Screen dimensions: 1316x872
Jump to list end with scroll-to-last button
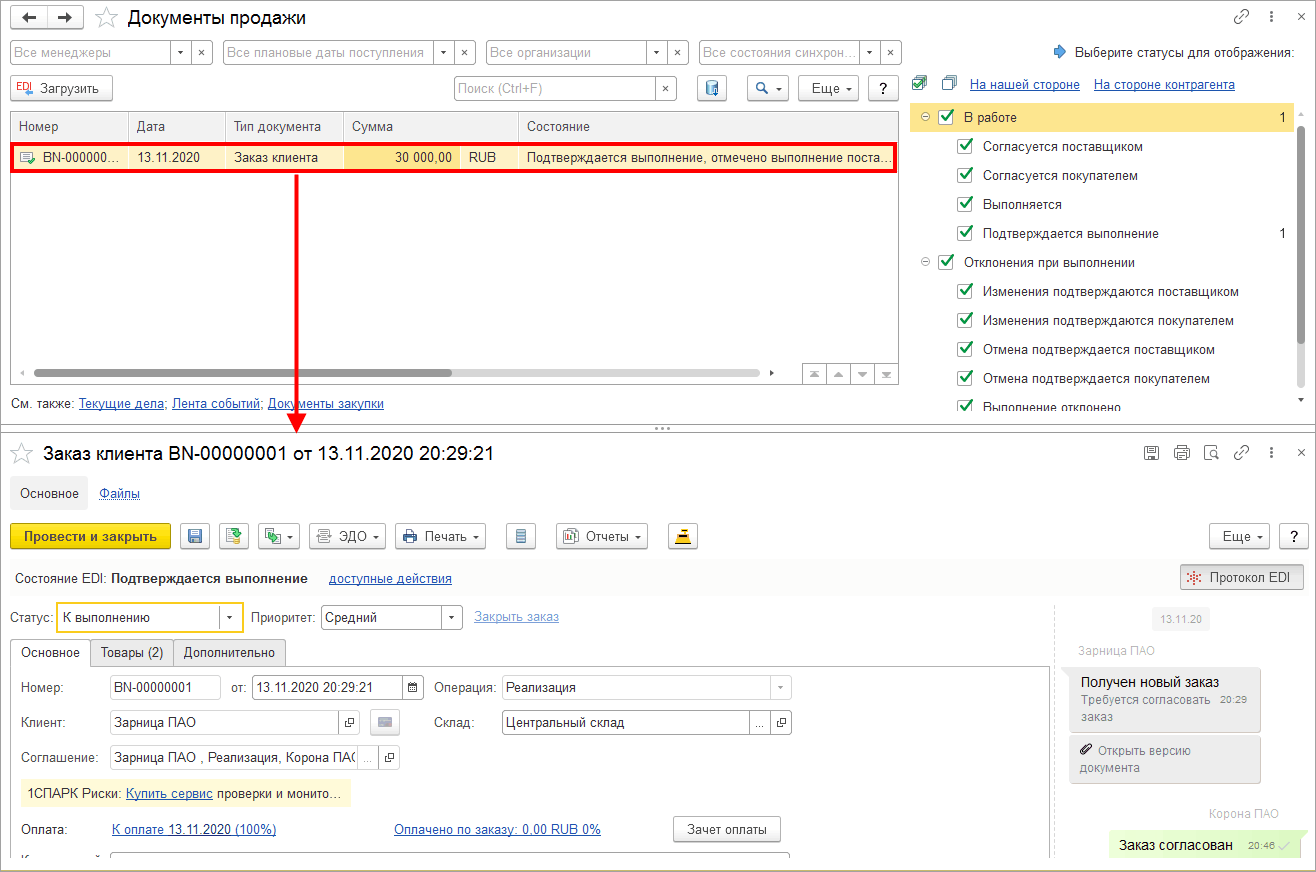pos(886,373)
